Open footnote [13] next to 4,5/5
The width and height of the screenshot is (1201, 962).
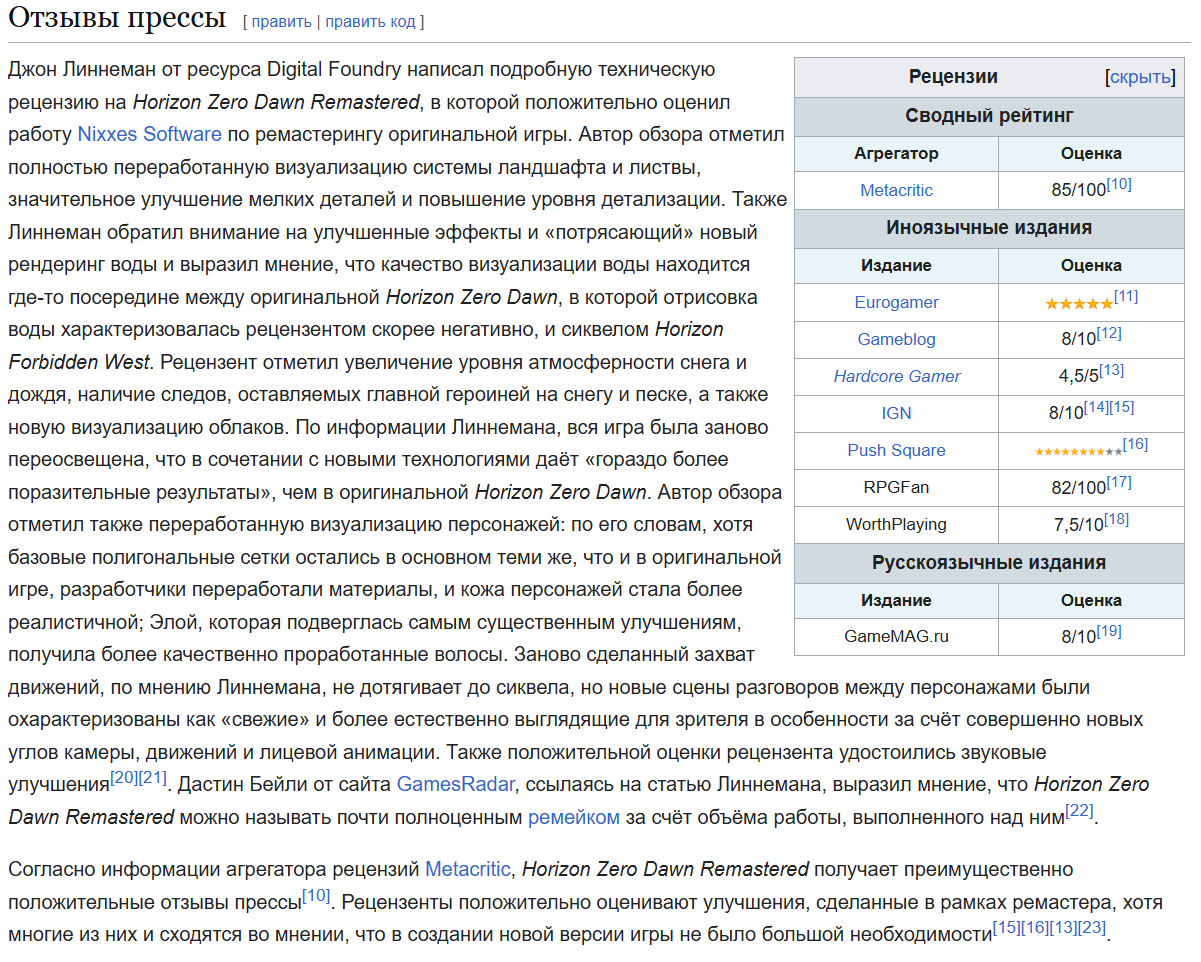[x=1112, y=370]
